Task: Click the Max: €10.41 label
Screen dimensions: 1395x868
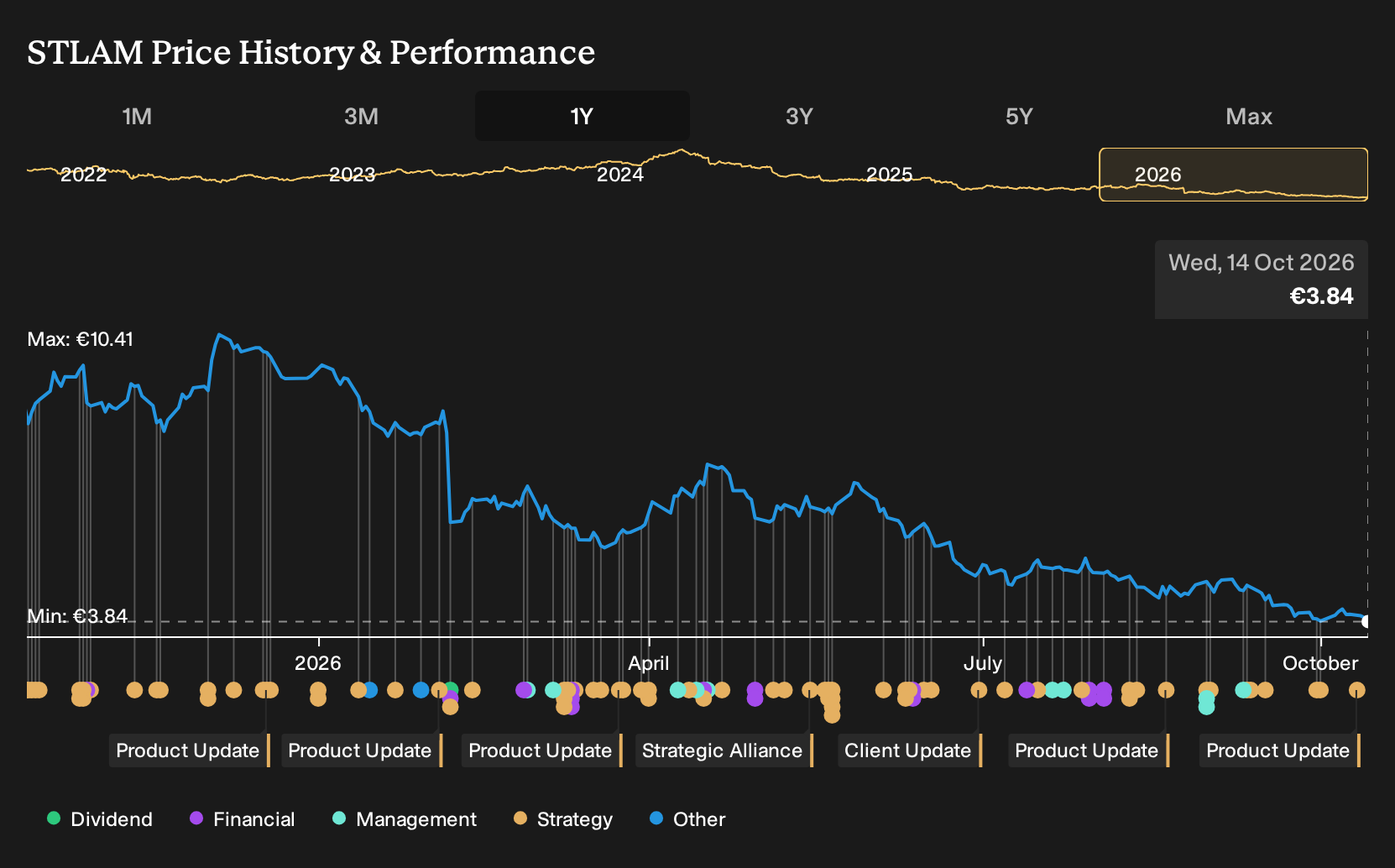Action: coord(81,339)
